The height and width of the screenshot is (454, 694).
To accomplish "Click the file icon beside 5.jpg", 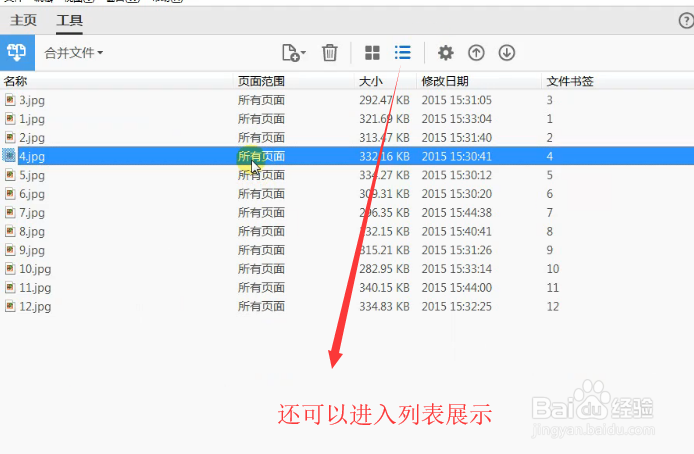I will 10,174.
